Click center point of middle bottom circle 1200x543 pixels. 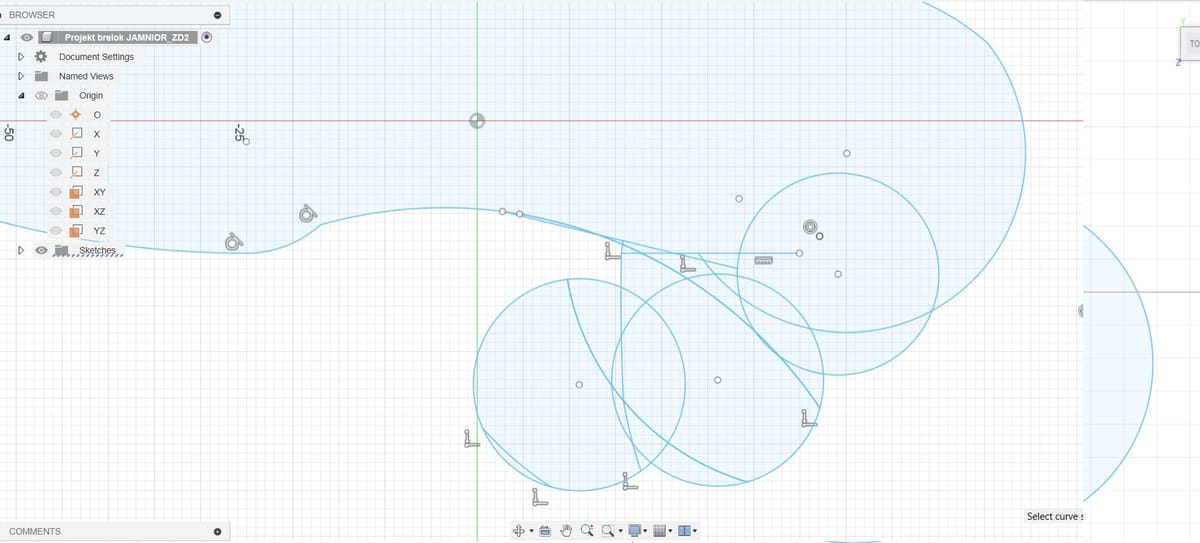point(718,379)
